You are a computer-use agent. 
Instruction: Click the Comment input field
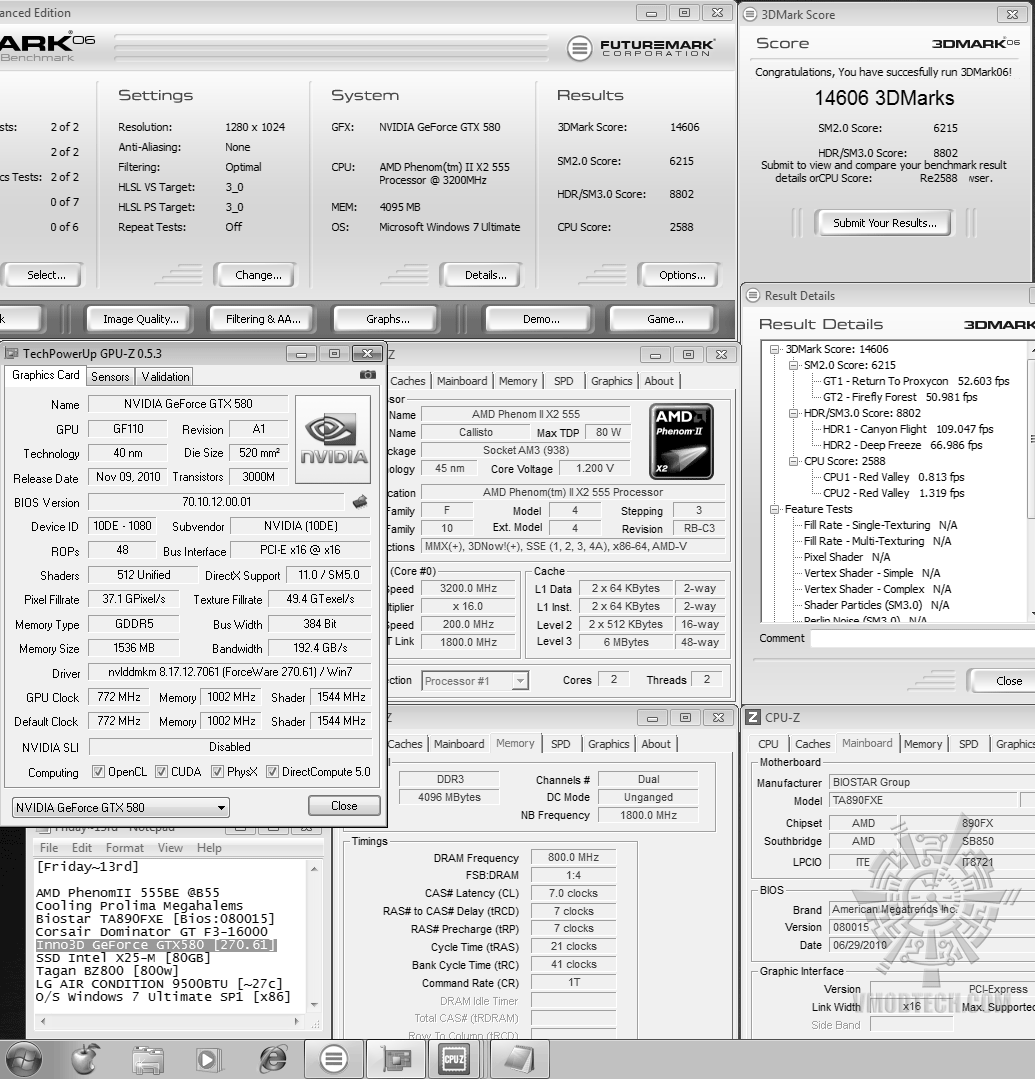click(922, 638)
